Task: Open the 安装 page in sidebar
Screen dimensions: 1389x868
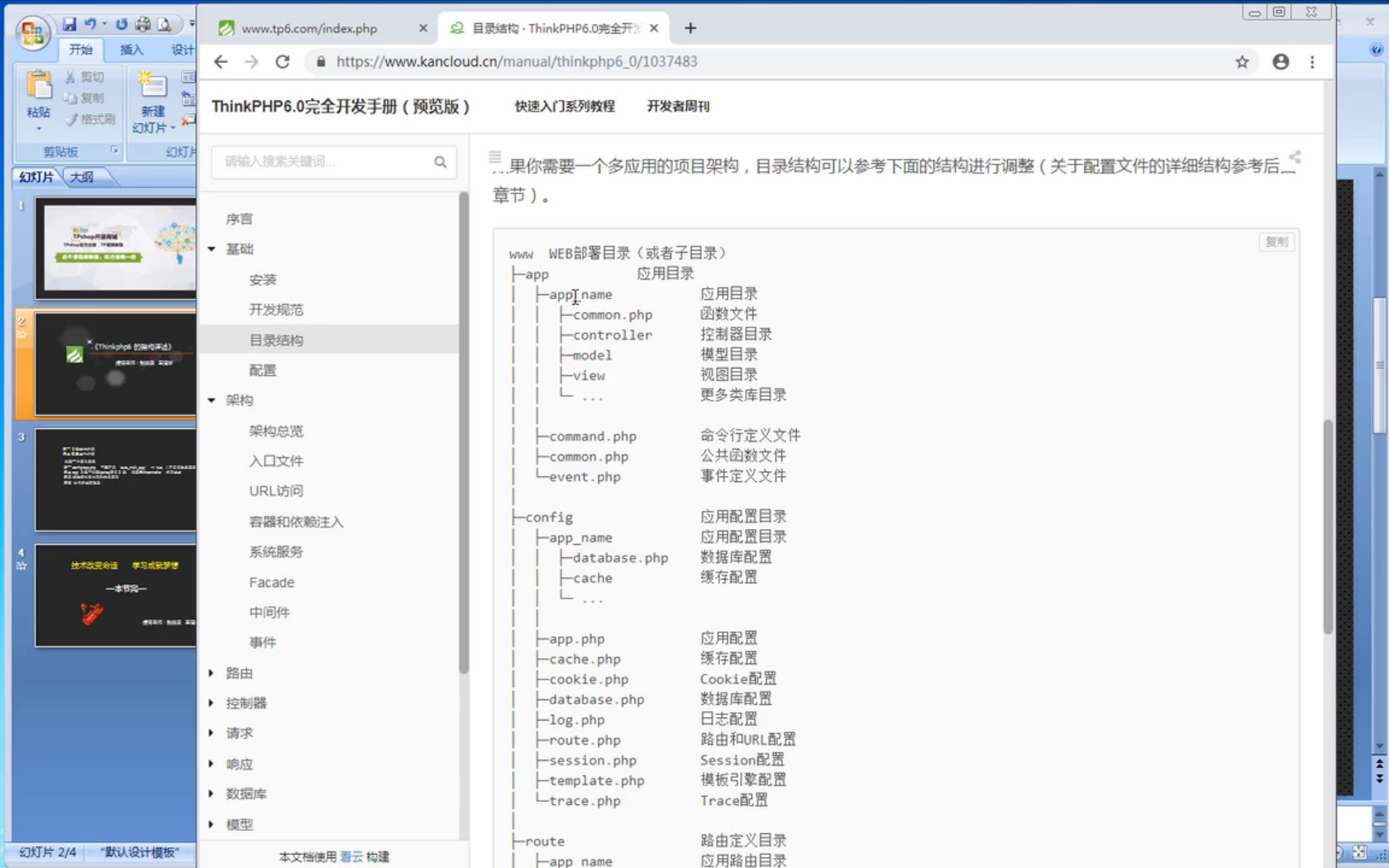Action: pos(263,279)
